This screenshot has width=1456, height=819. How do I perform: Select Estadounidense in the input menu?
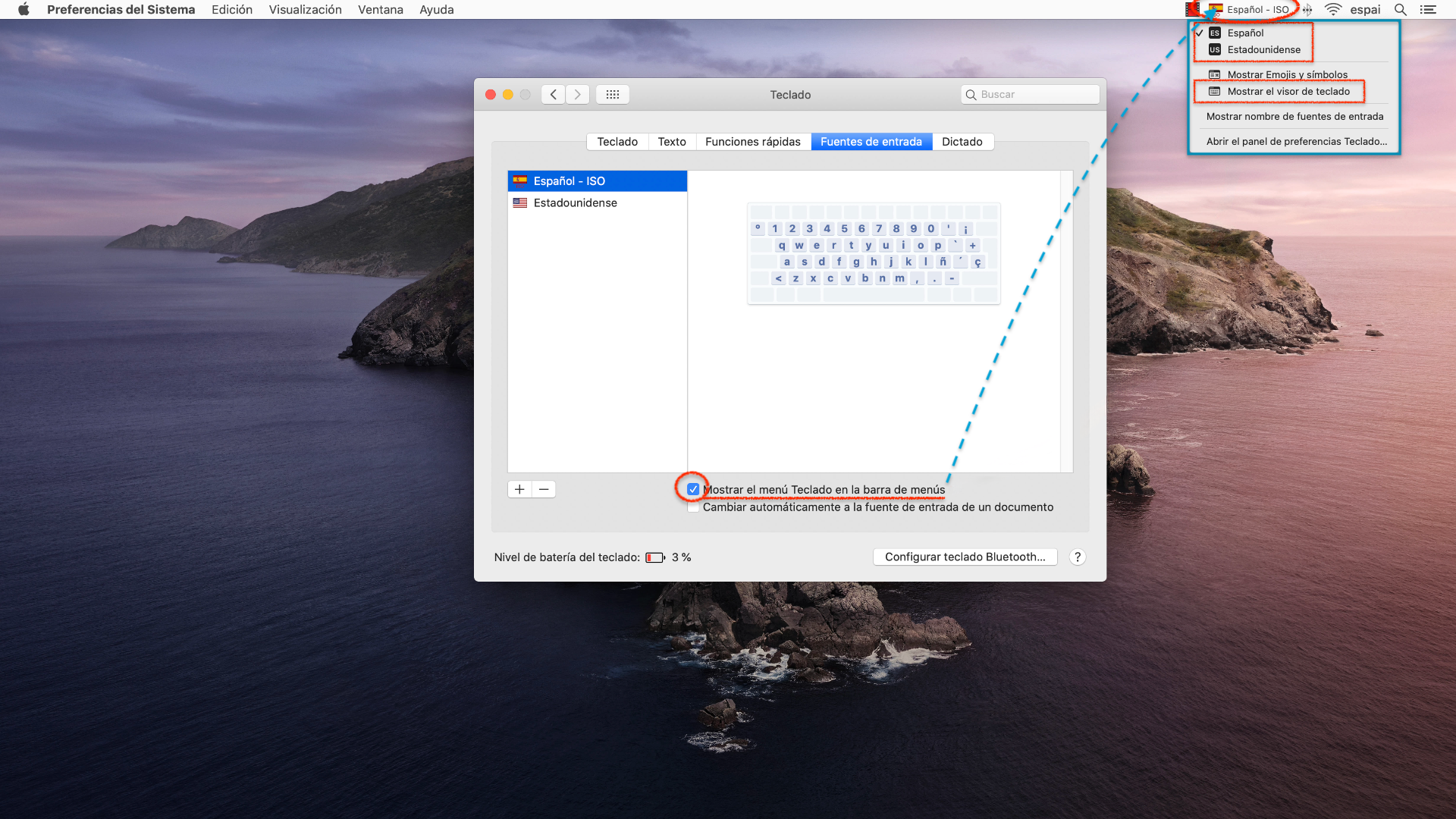[x=1263, y=50]
